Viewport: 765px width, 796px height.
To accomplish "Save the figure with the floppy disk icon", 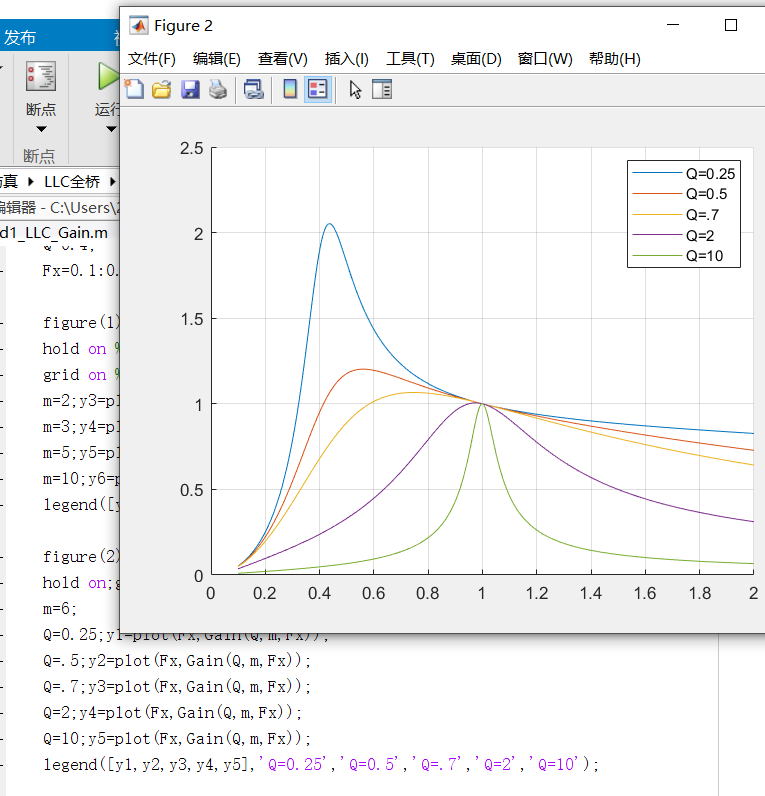I will [x=190, y=89].
